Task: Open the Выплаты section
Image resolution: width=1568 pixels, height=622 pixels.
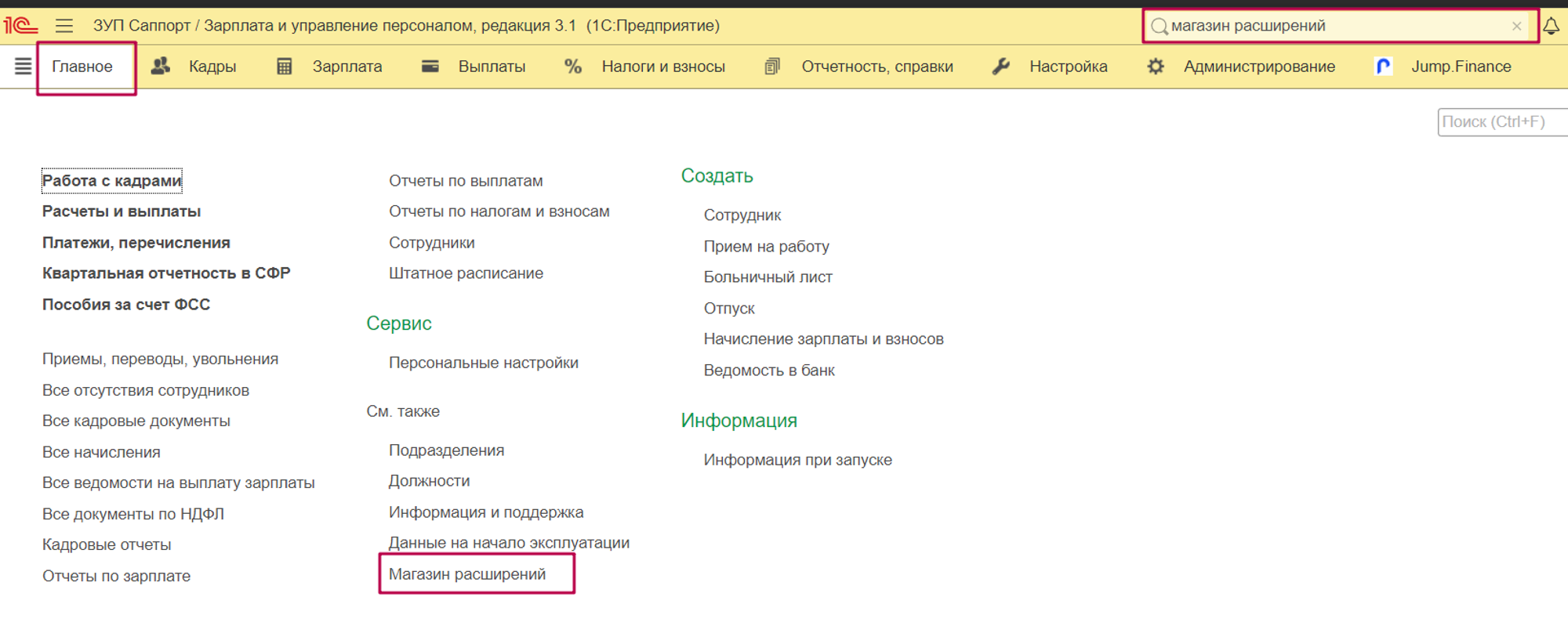Action: pyautogui.click(x=474, y=67)
